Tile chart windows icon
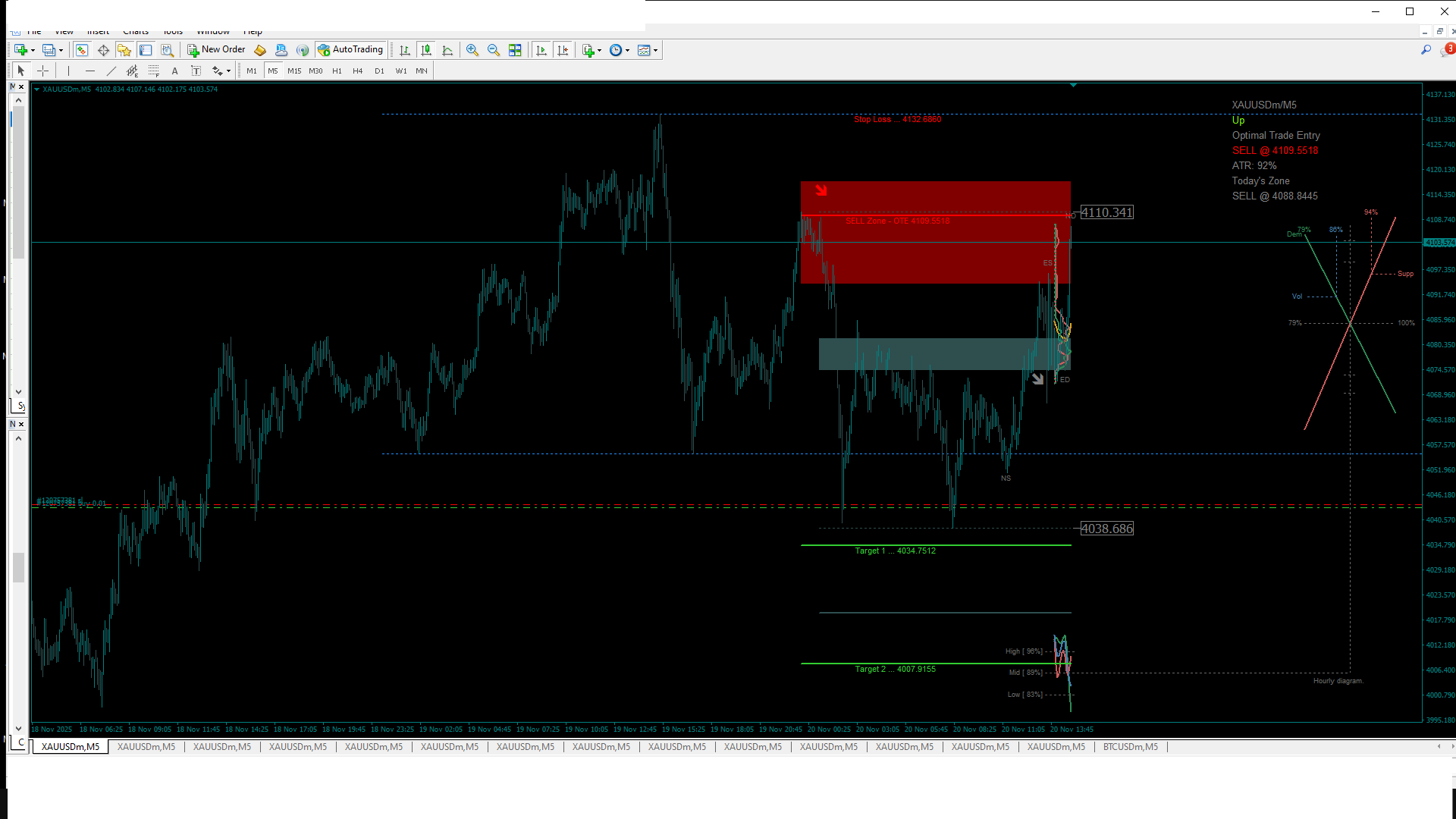The height and width of the screenshot is (819, 1456). (515, 50)
